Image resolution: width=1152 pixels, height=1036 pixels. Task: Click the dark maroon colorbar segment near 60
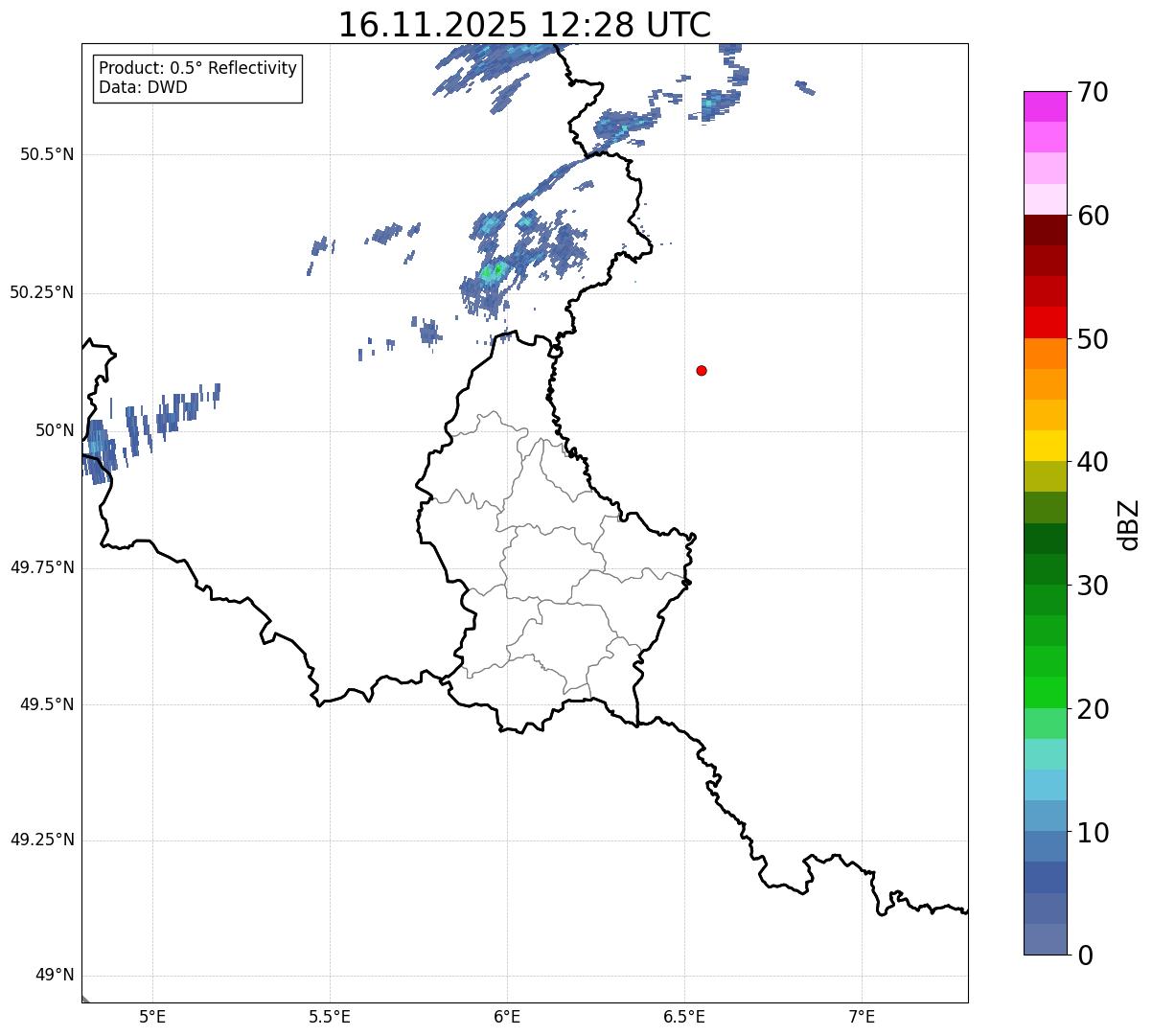coord(1046,230)
